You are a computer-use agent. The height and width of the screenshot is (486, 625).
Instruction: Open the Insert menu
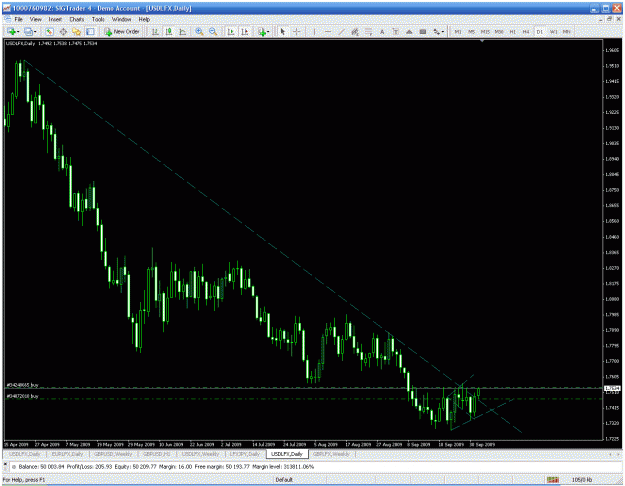click(55, 19)
